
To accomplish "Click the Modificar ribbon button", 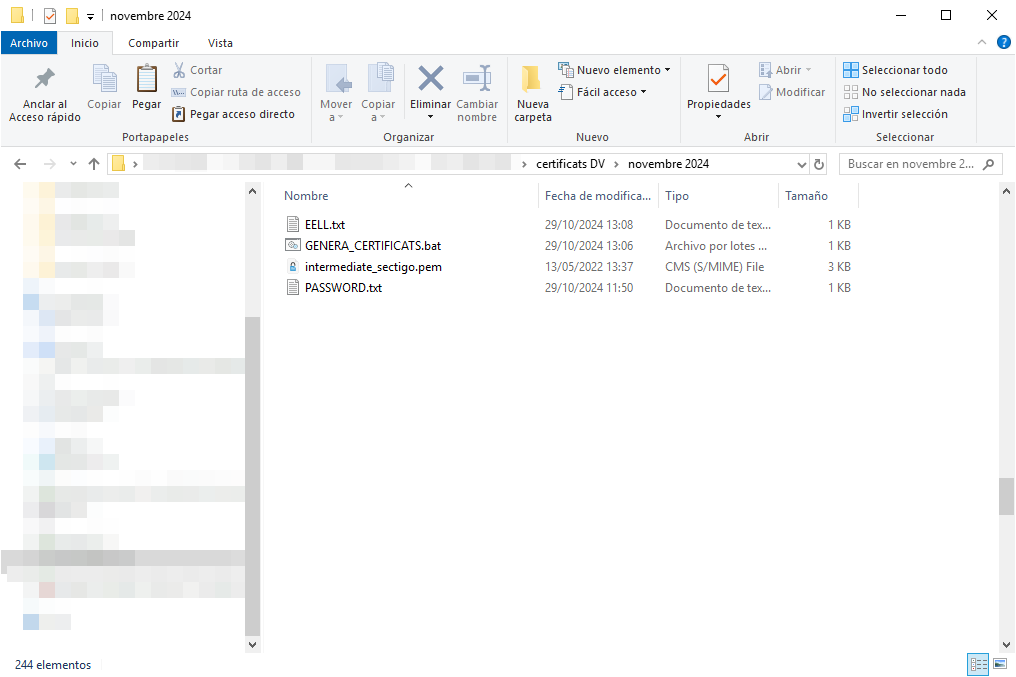I will (x=792, y=92).
